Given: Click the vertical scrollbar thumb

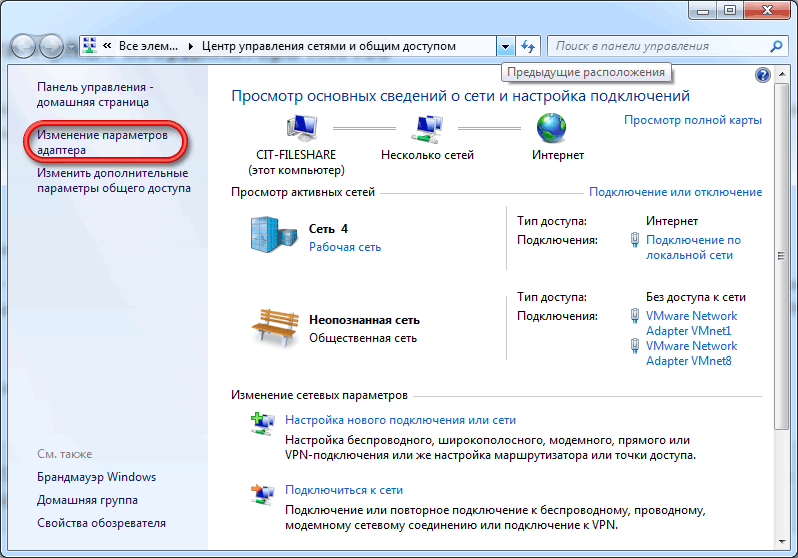Looking at the screenshot, I should pyautogui.click(x=781, y=256).
